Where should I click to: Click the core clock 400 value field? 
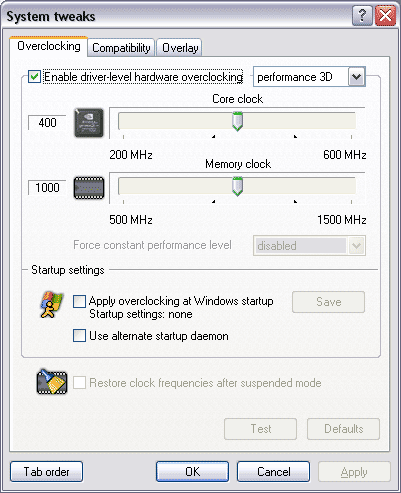pyautogui.click(x=47, y=123)
